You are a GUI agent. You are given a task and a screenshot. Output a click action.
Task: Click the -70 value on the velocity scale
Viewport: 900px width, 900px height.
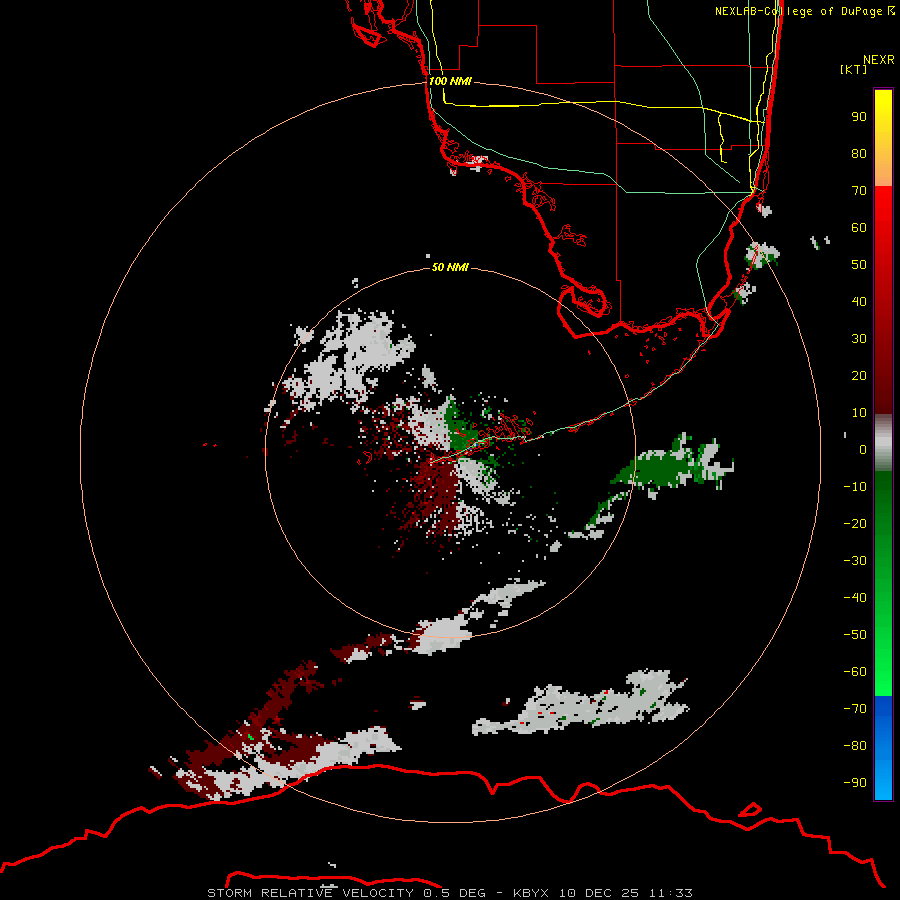855,708
